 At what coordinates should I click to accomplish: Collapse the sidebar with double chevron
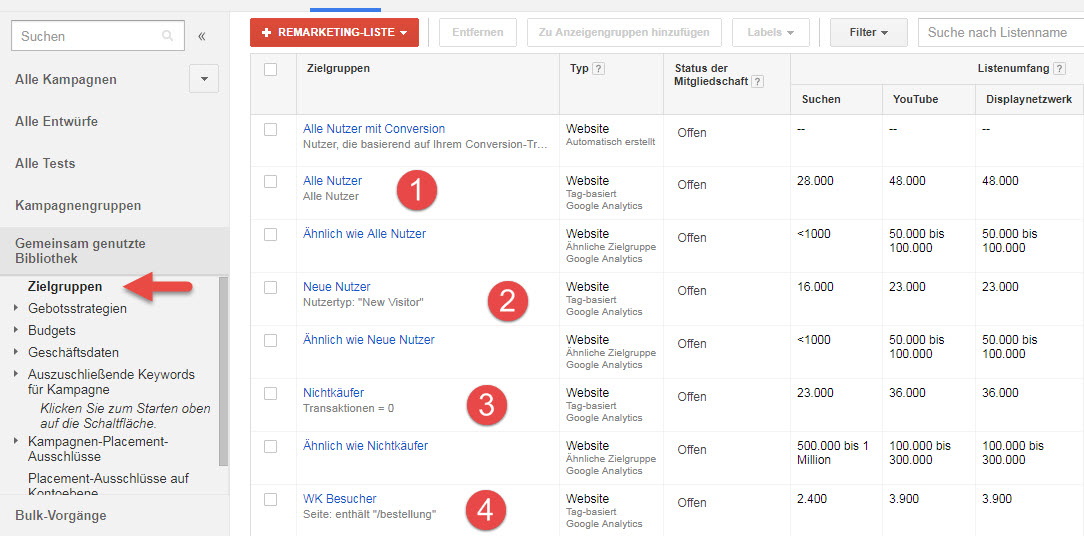(202, 36)
